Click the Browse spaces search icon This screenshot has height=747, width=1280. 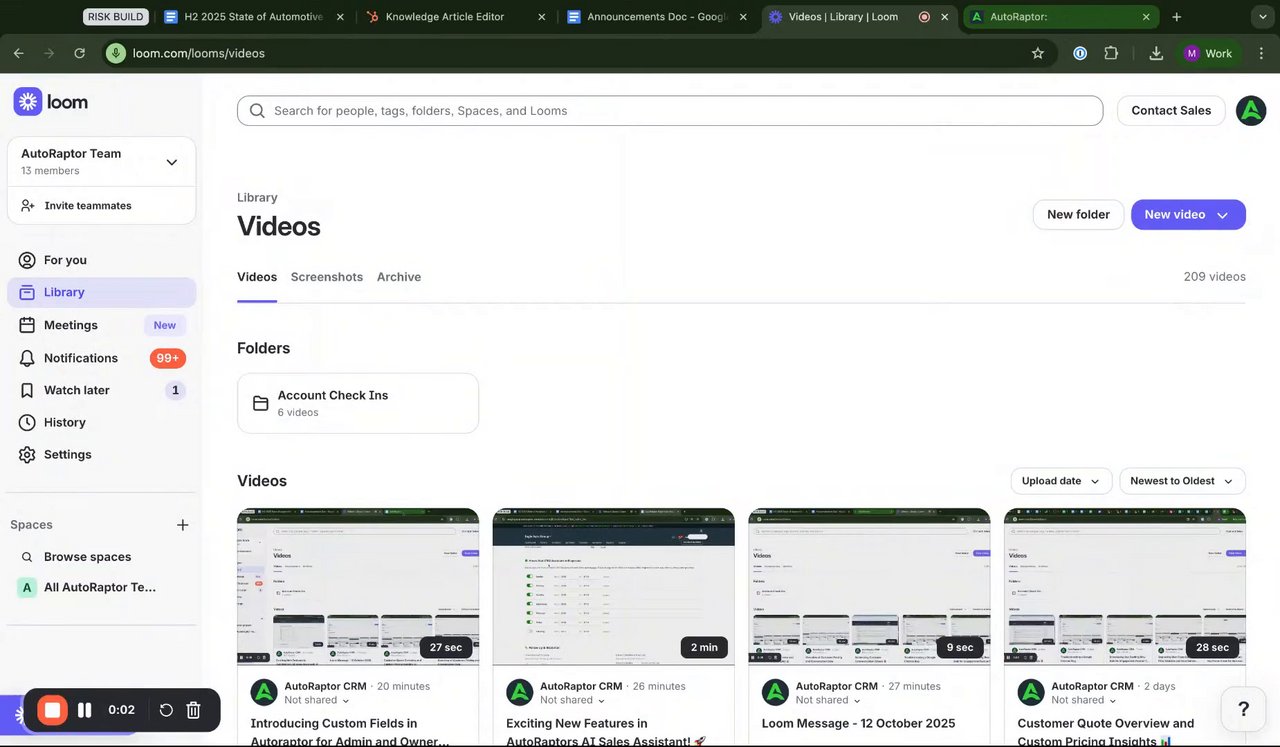coord(27,557)
